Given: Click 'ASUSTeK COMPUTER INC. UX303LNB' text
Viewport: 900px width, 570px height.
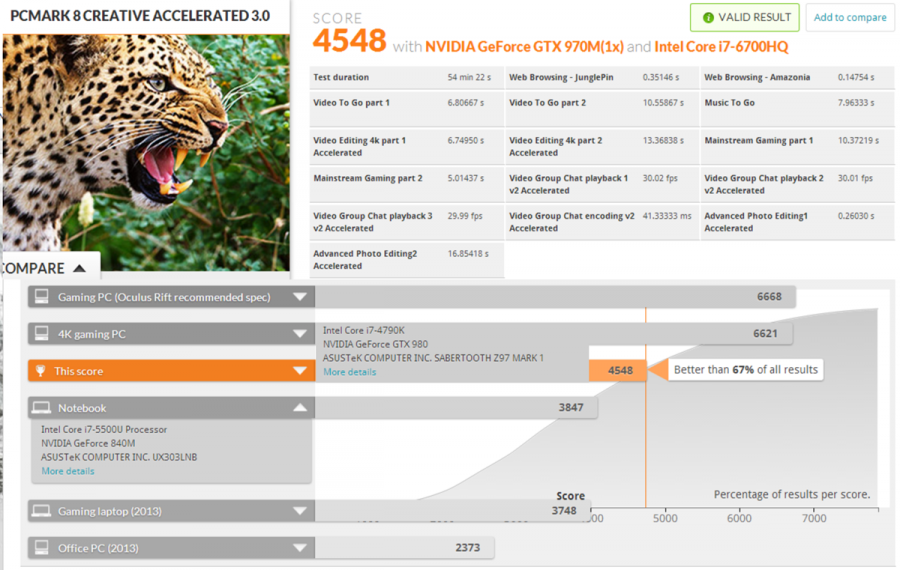Looking at the screenshot, I should coord(119,457).
